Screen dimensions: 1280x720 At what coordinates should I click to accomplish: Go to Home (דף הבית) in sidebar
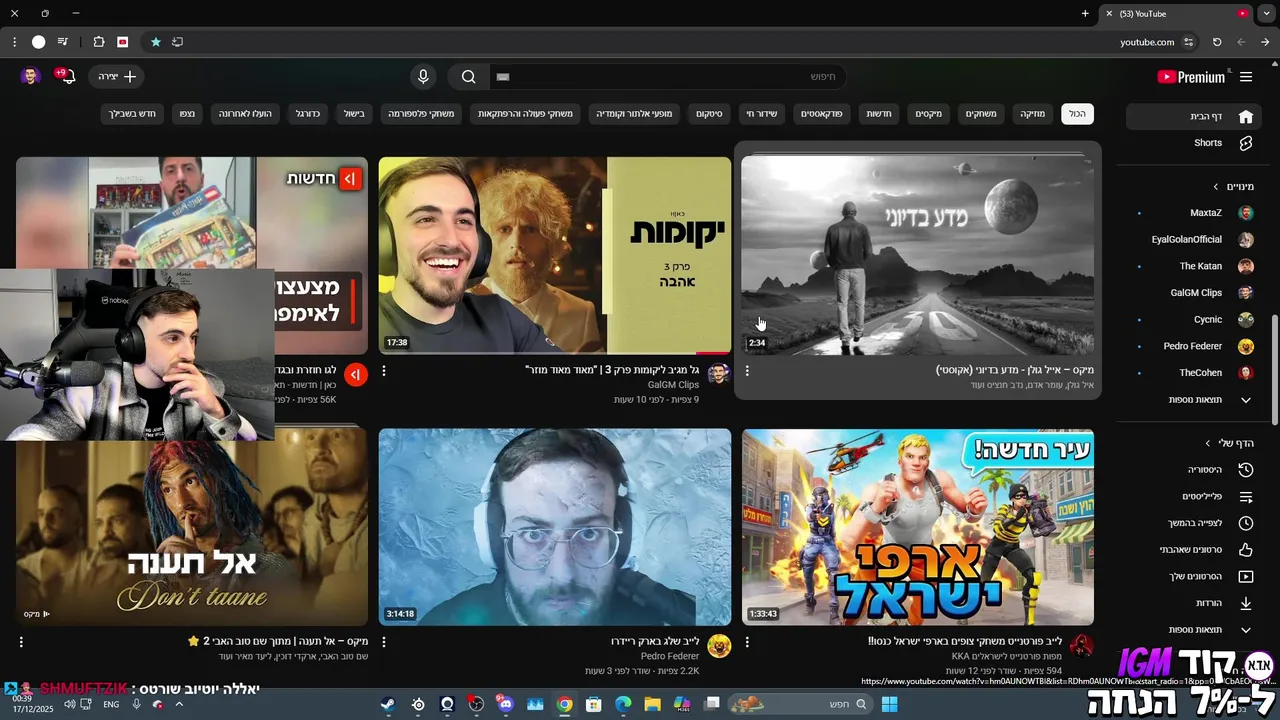pos(1196,116)
